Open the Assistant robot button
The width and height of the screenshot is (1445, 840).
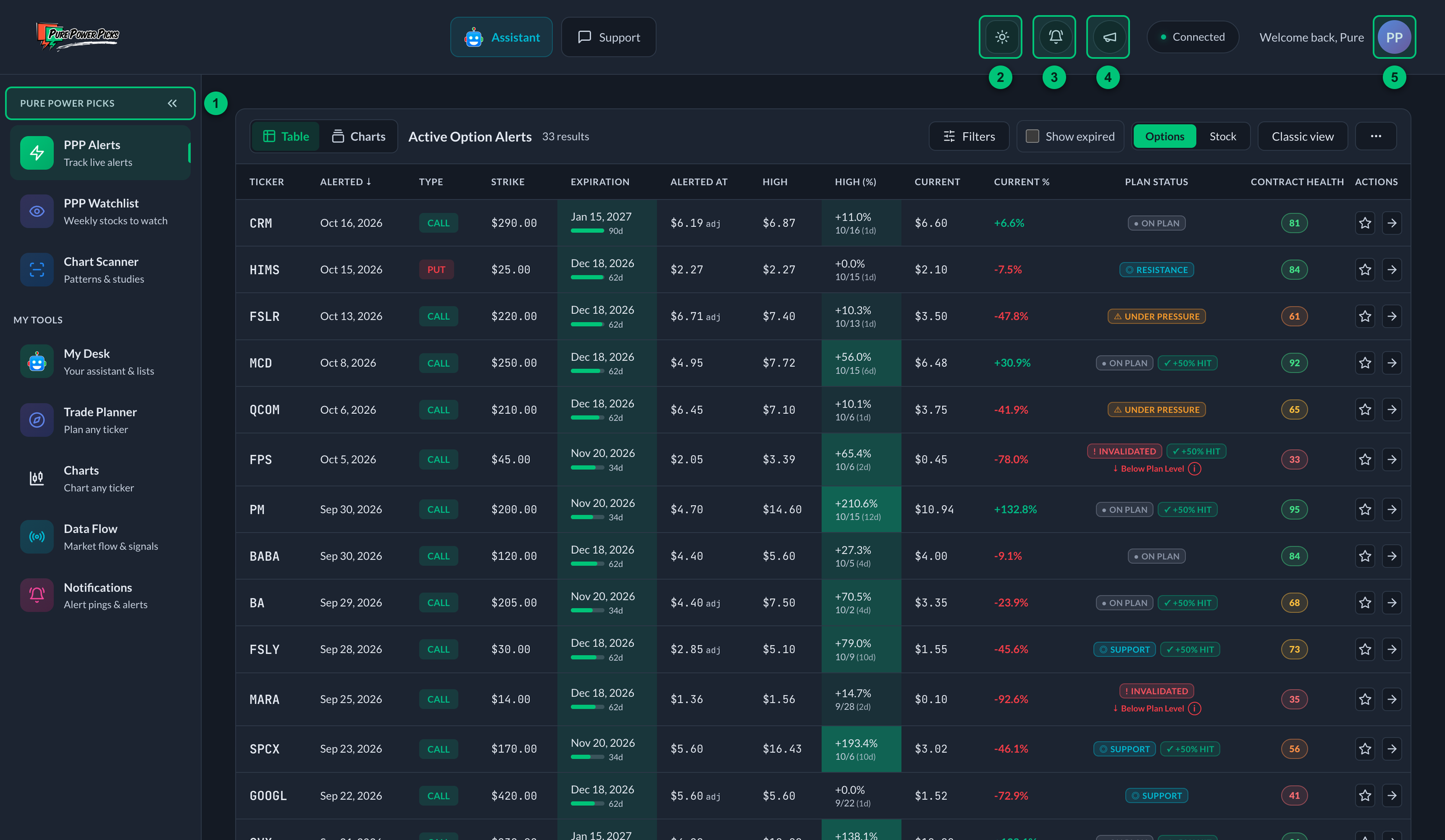pyautogui.click(x=502, y=38)
